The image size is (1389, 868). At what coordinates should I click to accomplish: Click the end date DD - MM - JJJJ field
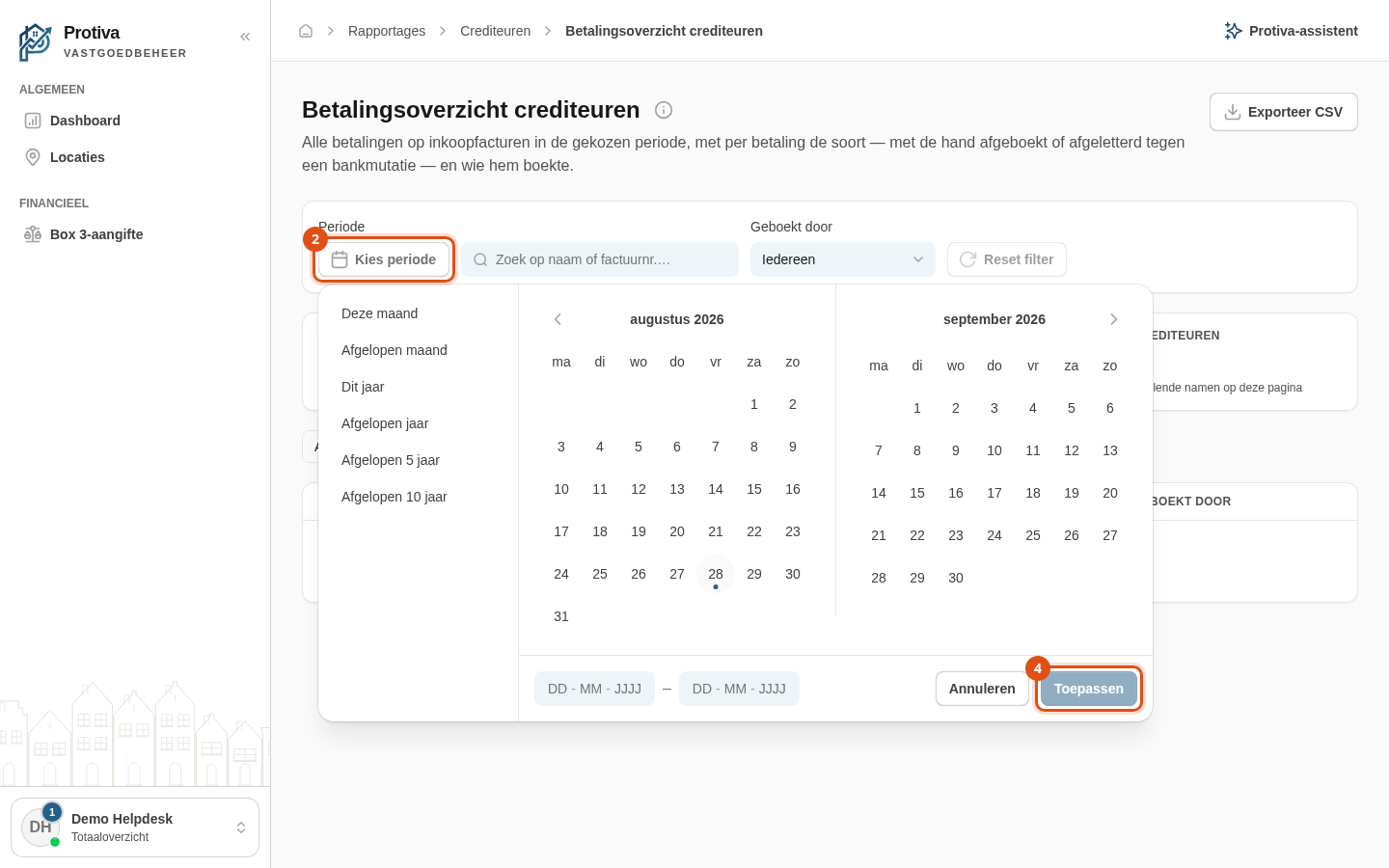tap(739, 689)
